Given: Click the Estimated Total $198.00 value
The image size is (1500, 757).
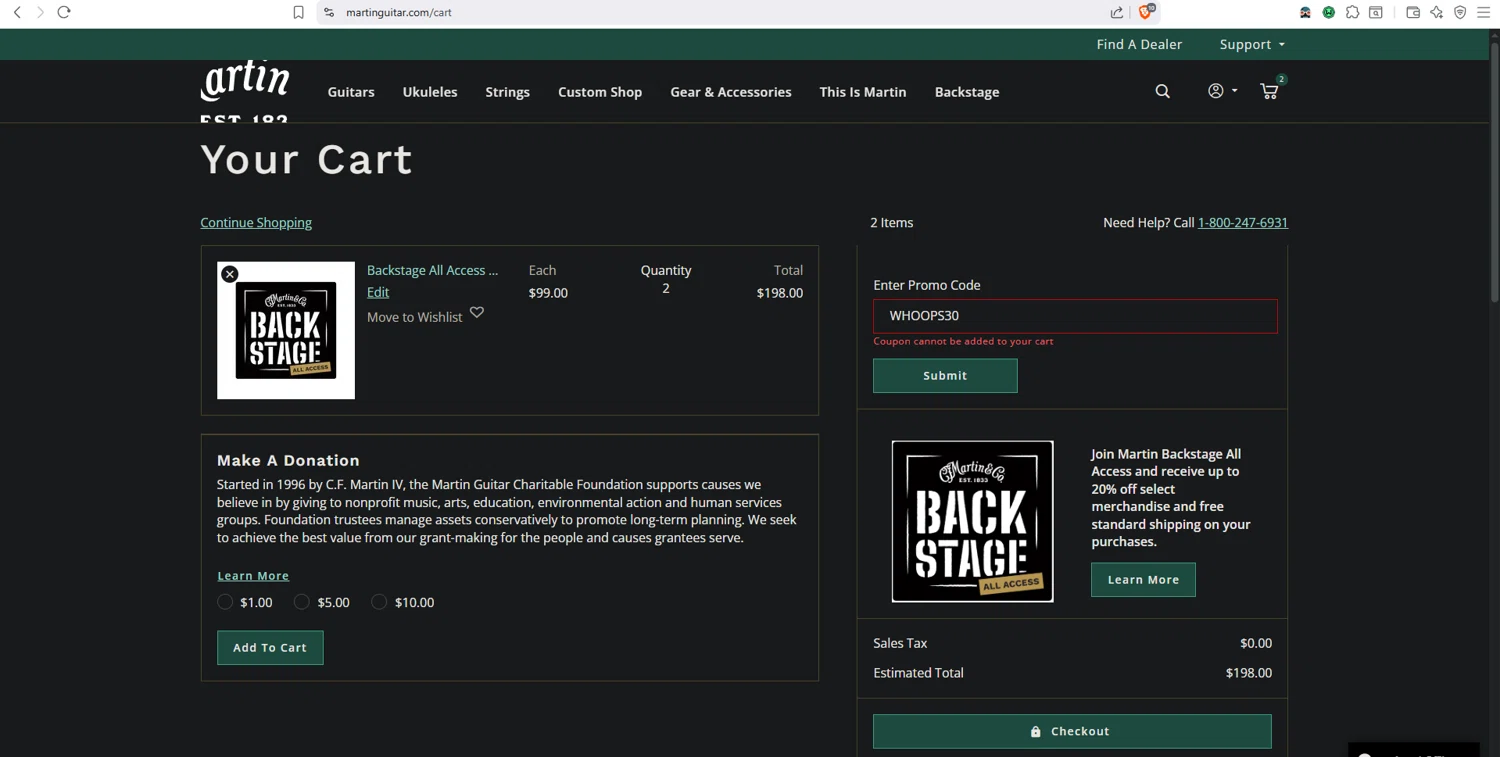Looking at the screenshot, I should (1249, 673).
